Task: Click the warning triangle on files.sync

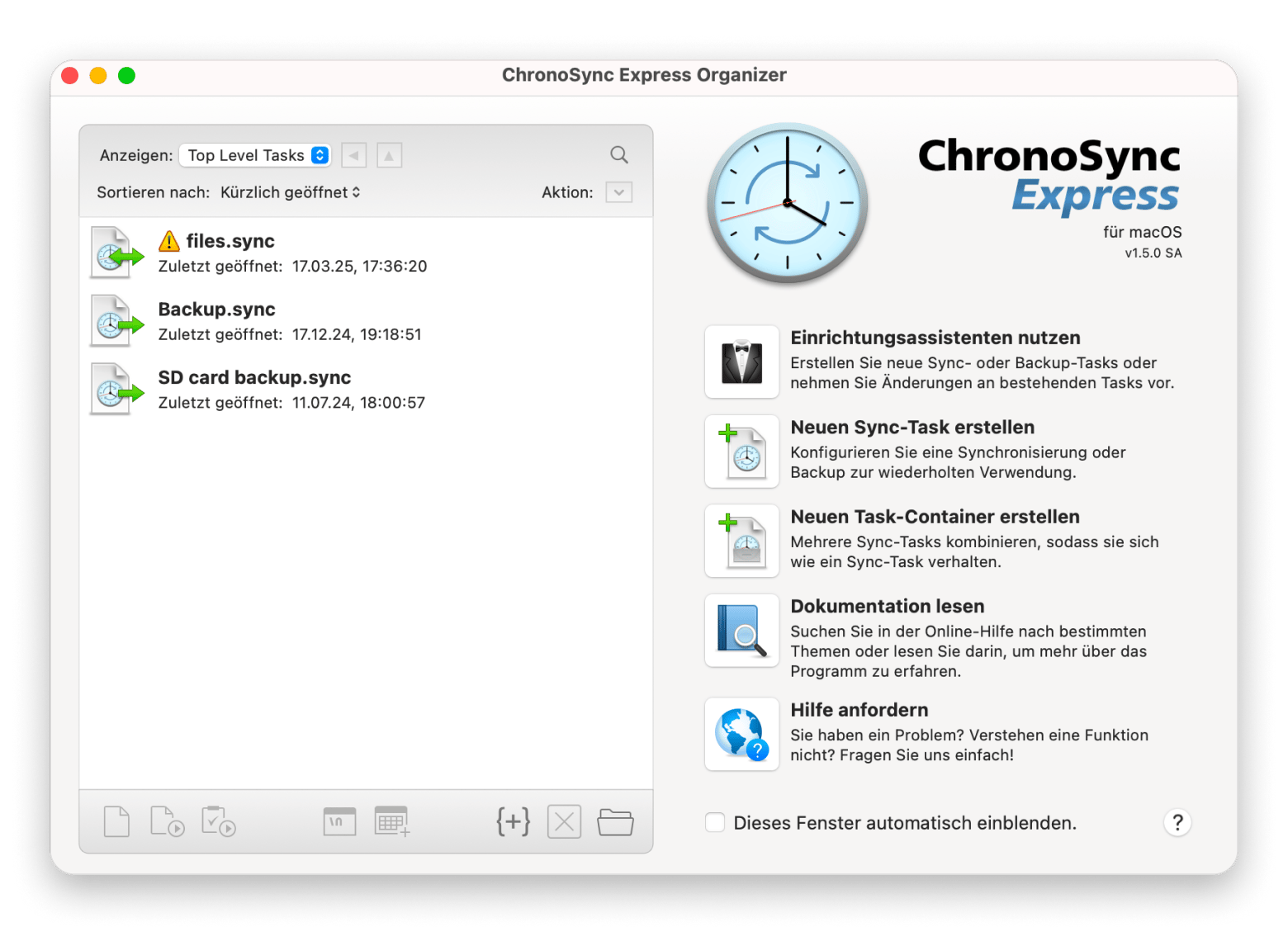Action: click(169, 241)
